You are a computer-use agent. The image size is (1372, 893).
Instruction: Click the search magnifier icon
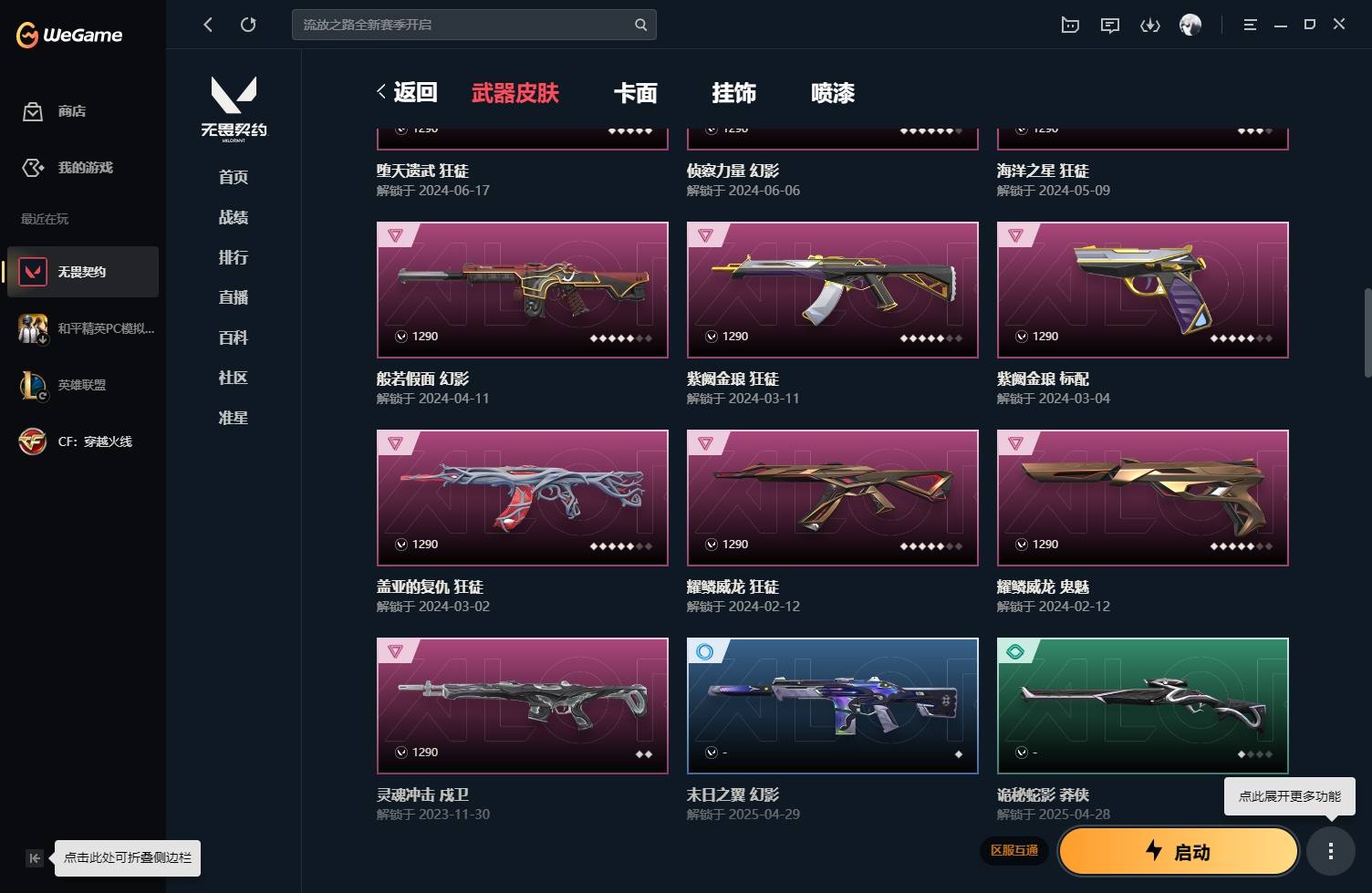pyautogui.click(x=641, y=25)
